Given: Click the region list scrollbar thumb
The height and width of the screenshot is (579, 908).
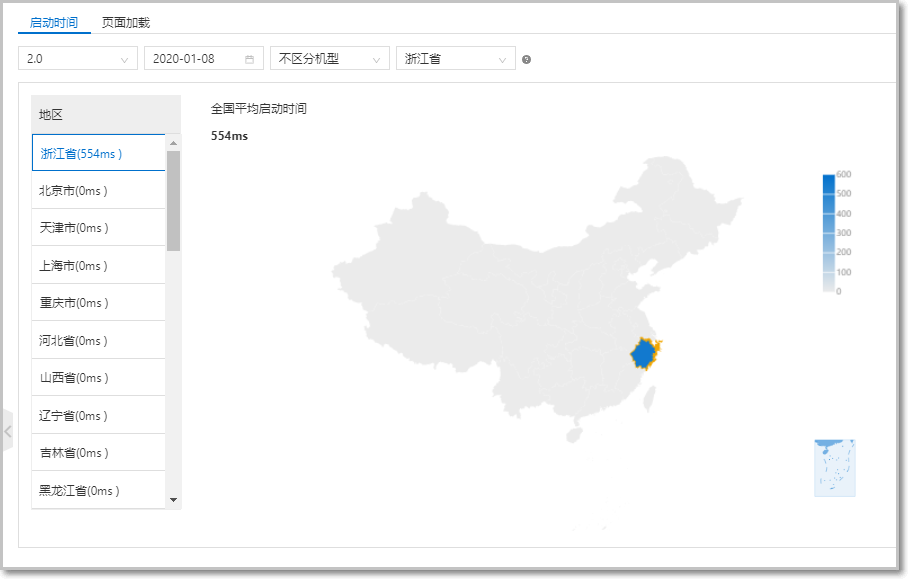Looking at the screenshot, I should pyautogui.click(x=173, y=201).
